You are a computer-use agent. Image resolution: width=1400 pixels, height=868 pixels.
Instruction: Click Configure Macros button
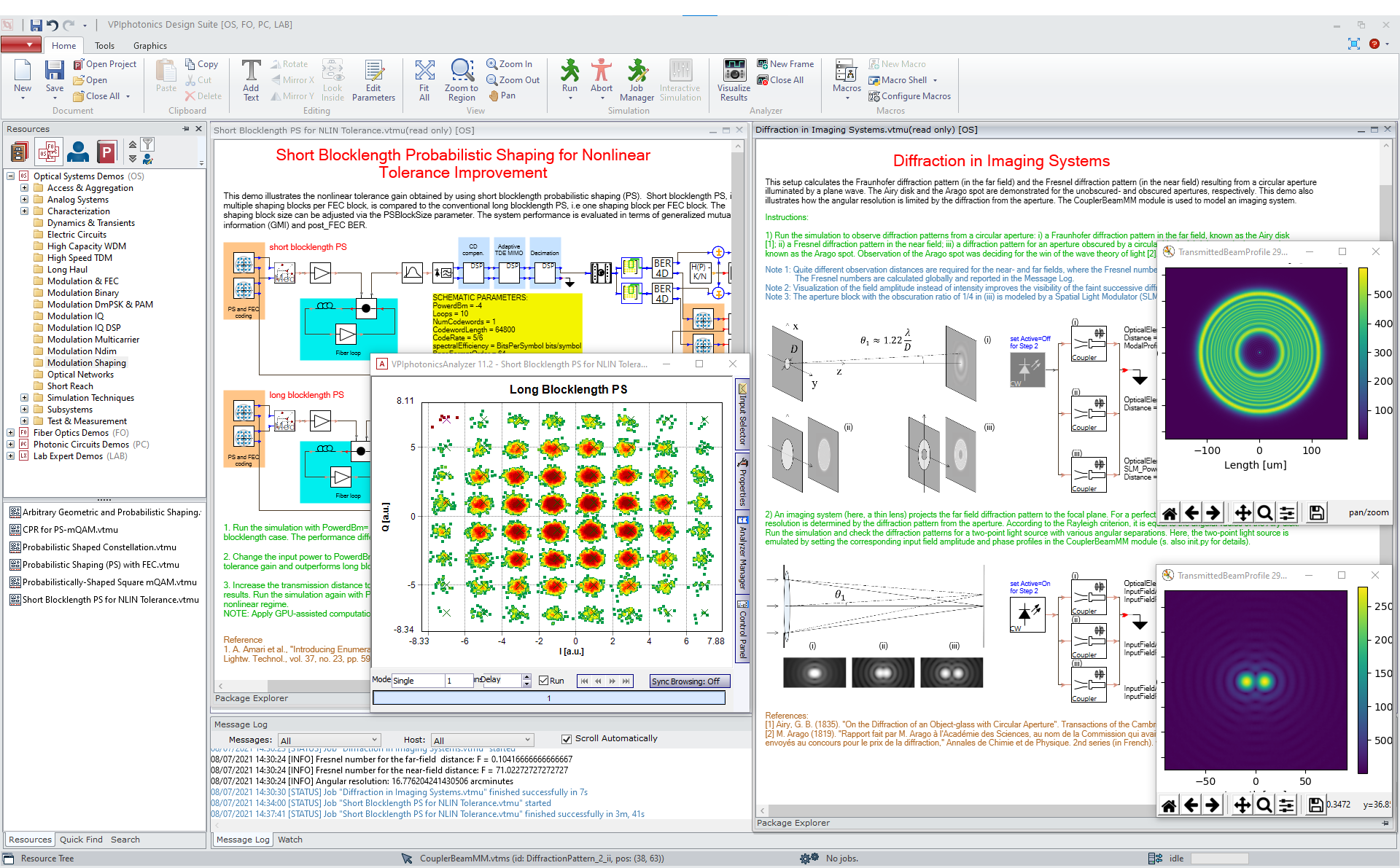point(909,96)
